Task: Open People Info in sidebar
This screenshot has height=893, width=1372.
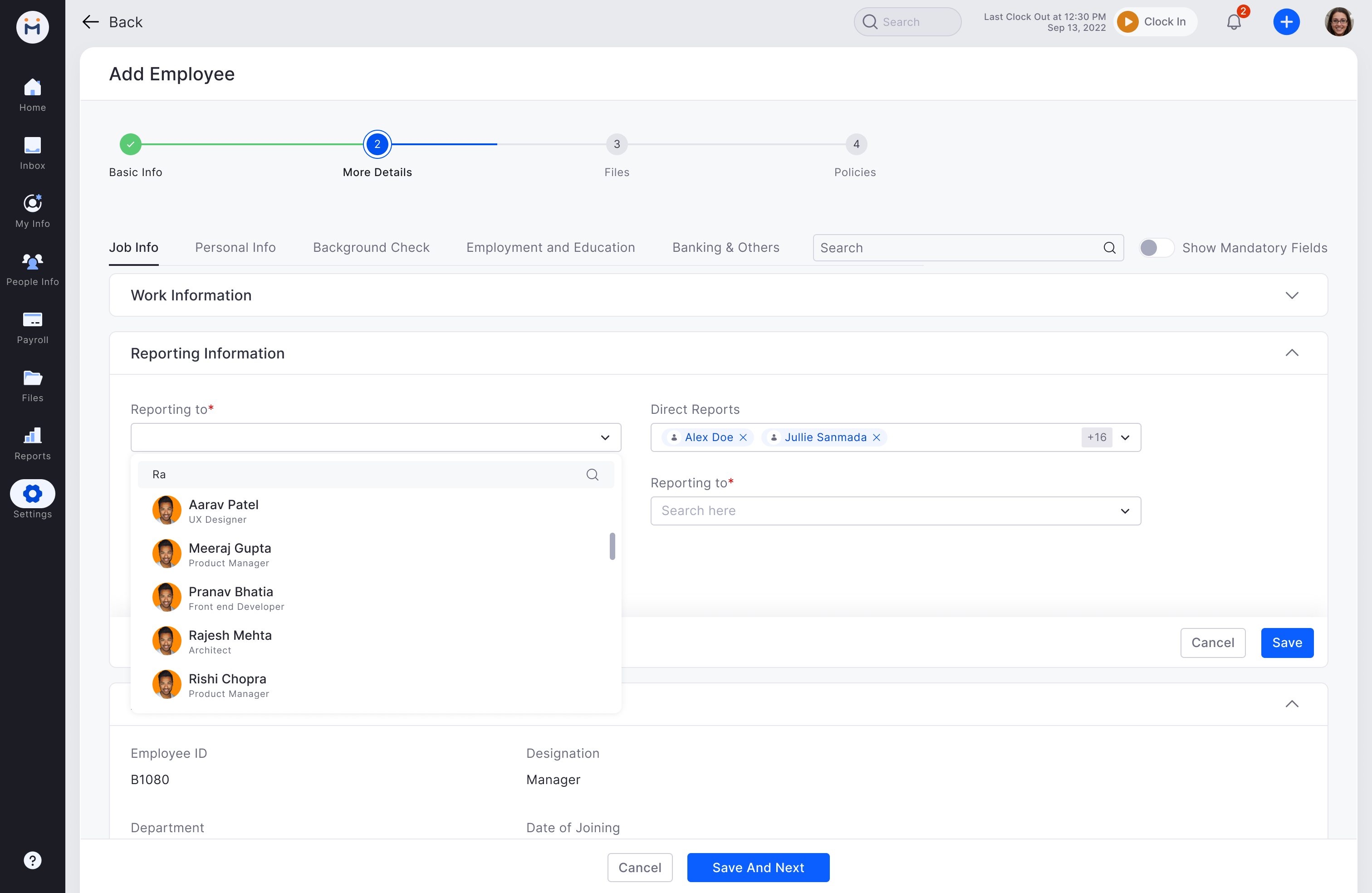Action: point(32,269)
